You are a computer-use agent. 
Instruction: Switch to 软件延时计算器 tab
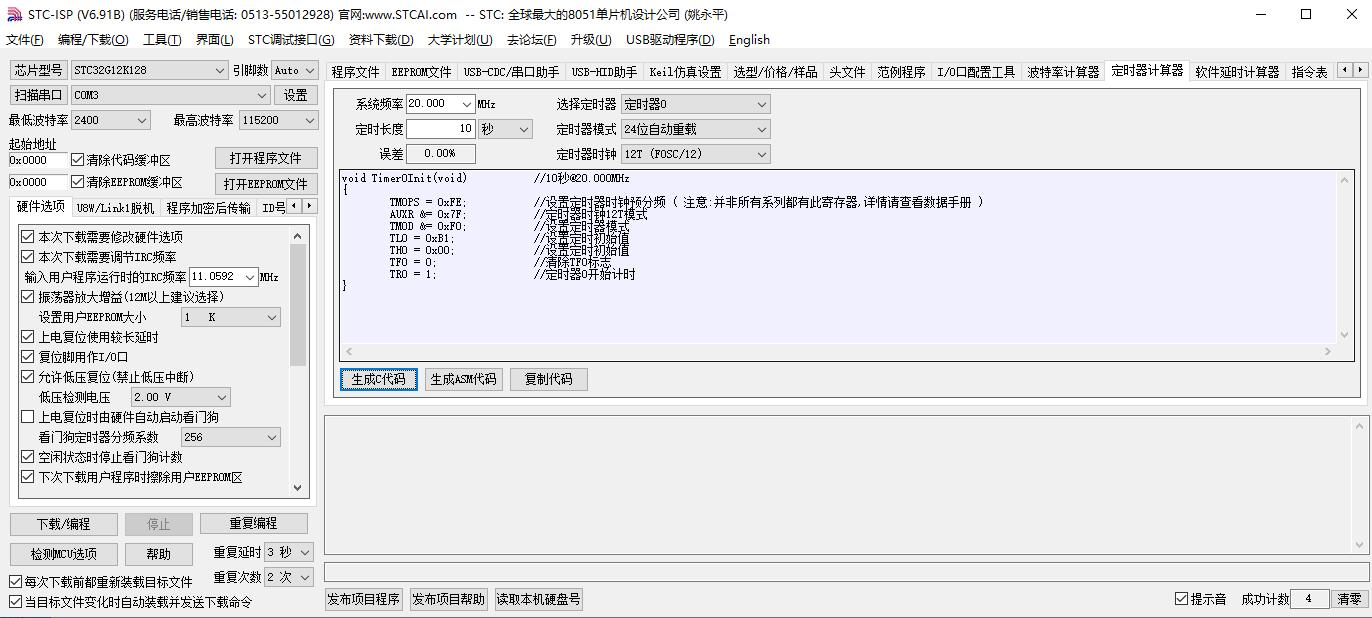[x=1237, y=72]
